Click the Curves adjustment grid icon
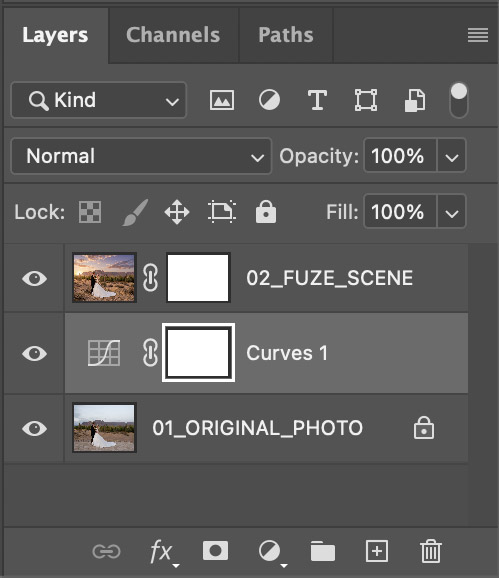Image resolution: width=499 pixels, height=578 pixels. coord(104,353)
